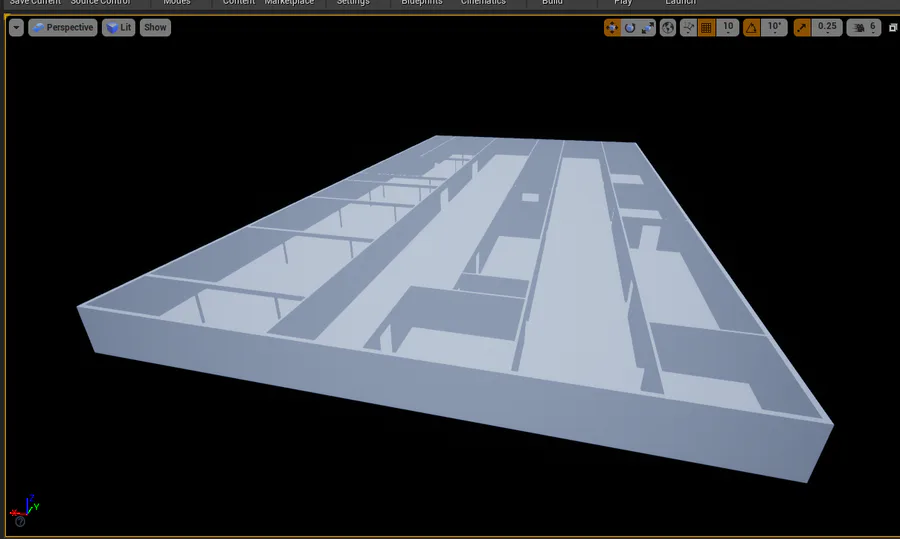Screen dimensions: 900x539
Task: Open the Perspective view mode menu
Action: (63, 28)
